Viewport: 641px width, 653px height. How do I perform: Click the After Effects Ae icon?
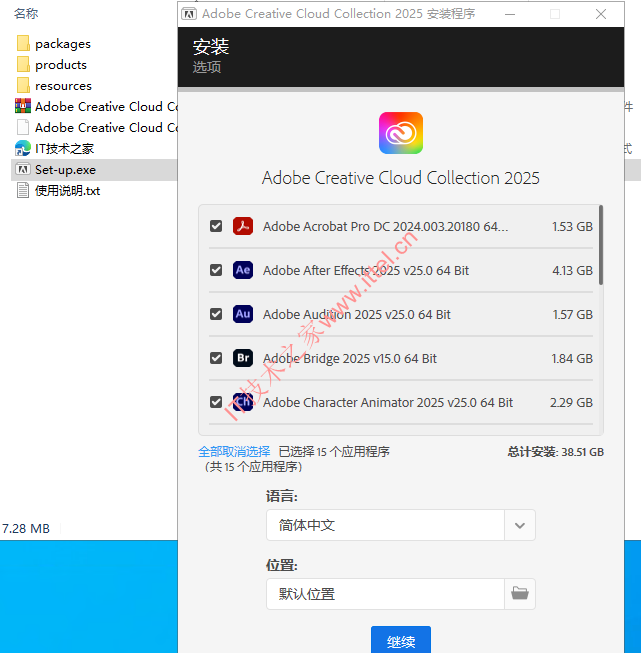tap(243, 270)
